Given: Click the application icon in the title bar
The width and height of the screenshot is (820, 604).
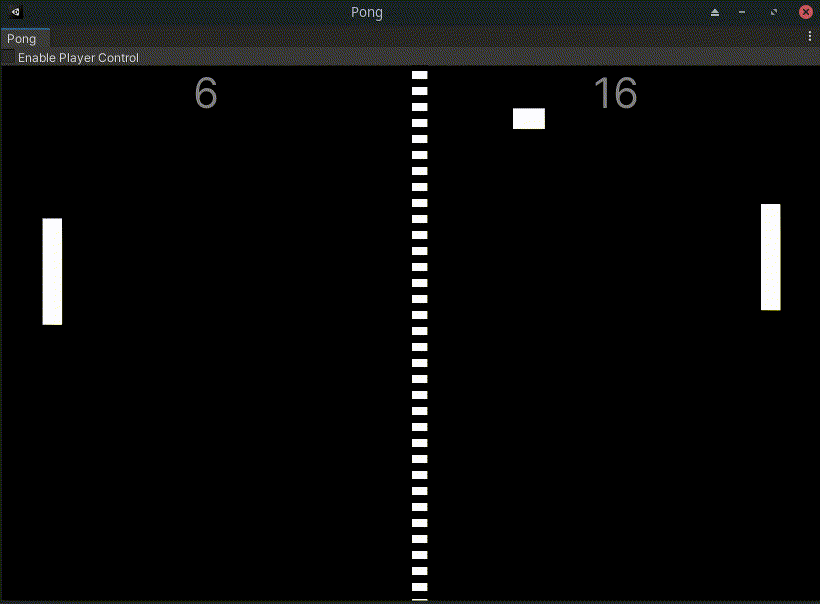Looking at the screenshot, I should (14, 12).
